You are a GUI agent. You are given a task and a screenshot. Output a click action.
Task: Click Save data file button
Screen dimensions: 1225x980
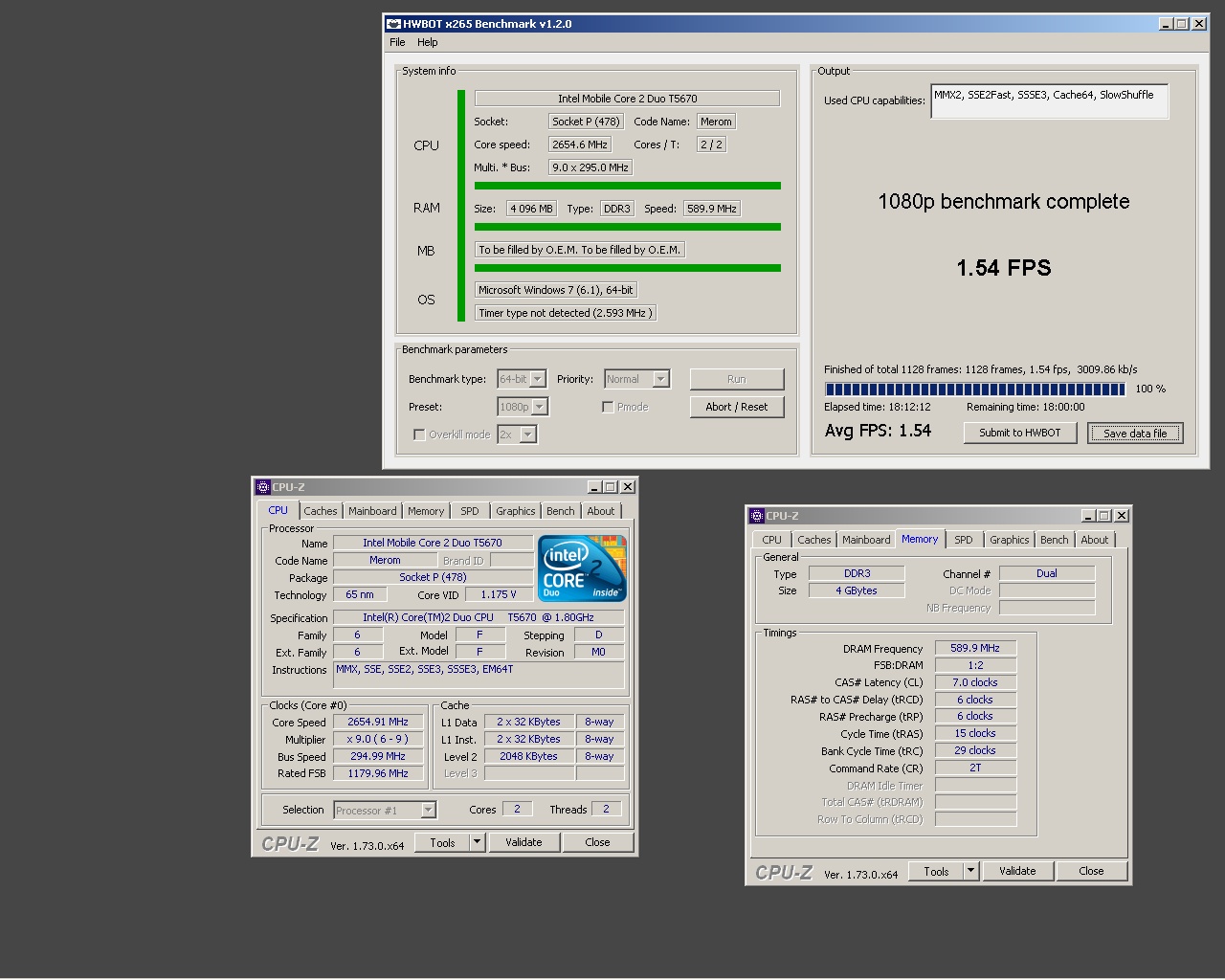click(1135, 433)
